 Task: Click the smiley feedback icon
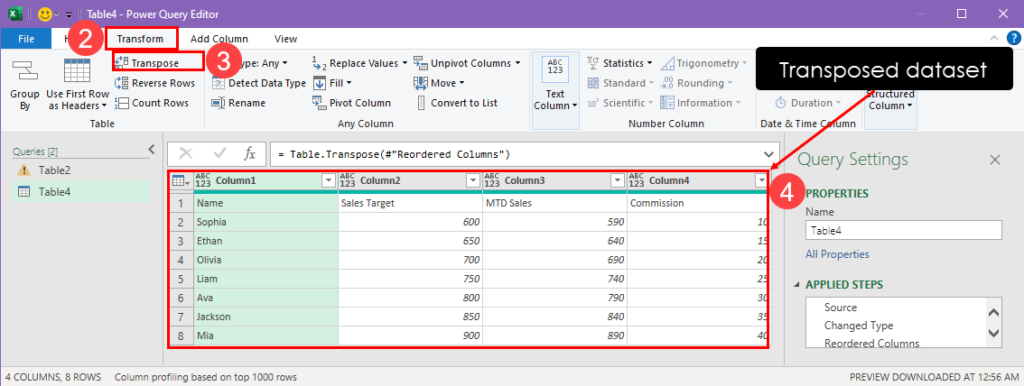click(45, 14)
